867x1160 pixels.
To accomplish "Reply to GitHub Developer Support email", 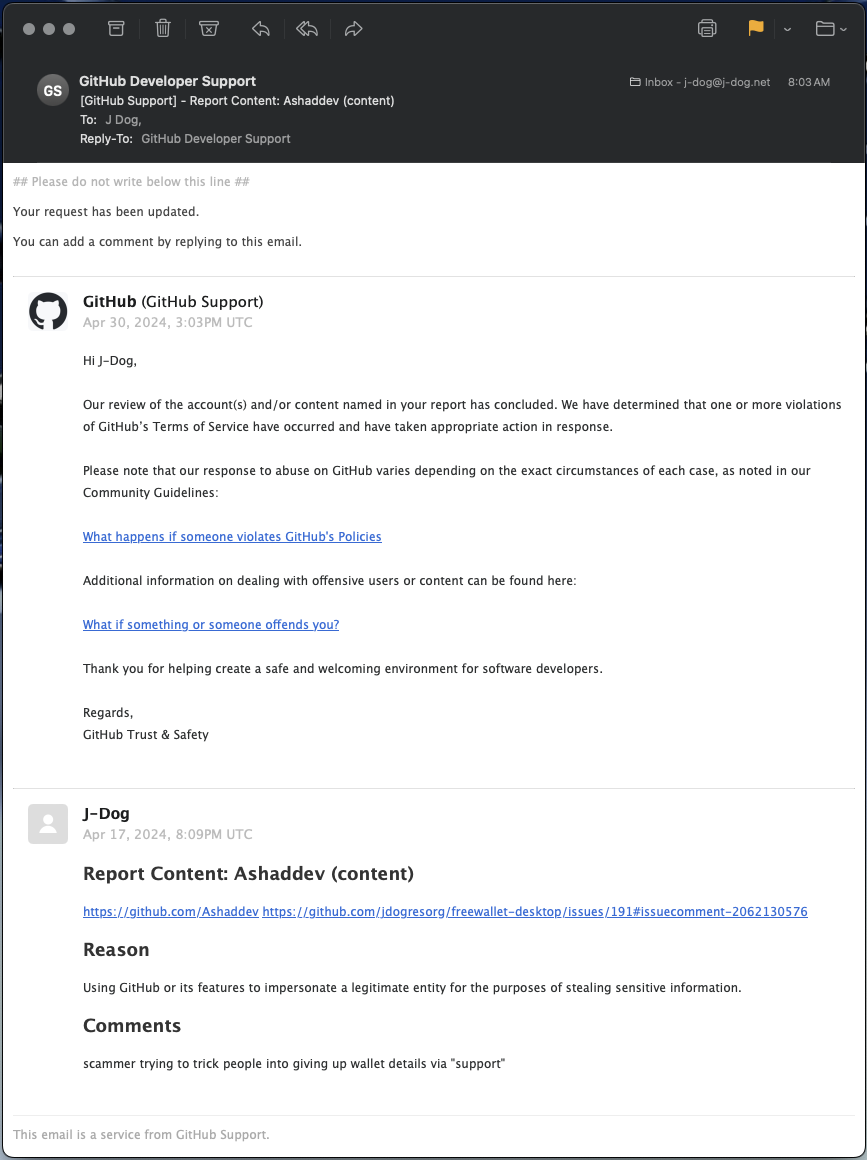I will [x=260, y=29].
